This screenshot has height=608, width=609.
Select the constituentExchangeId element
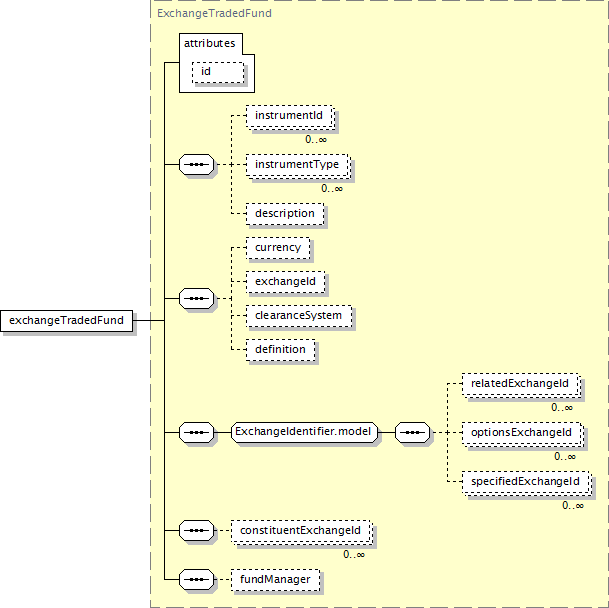click(x=302, y=531)
